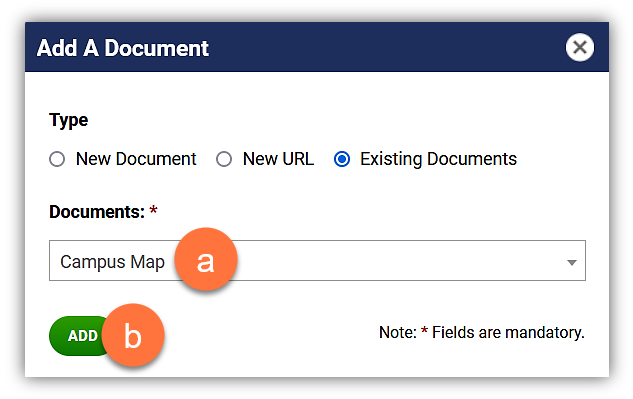Close the Add A Document dialog

coord(579,48)
